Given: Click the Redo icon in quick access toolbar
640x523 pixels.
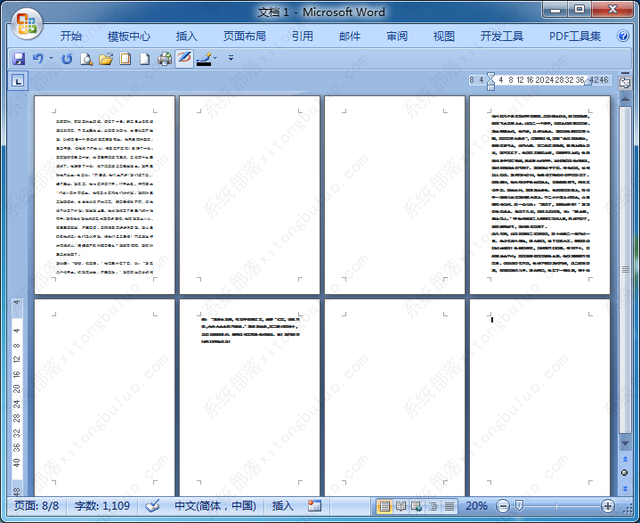Looking at the screenshot, I should pyautogui.click(x=67, y=59).
